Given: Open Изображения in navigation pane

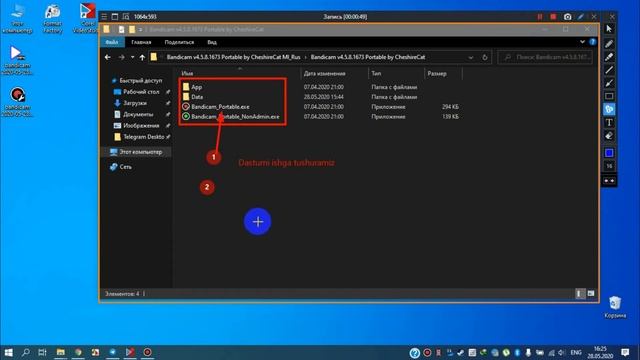Looking at the screenshot, I should click(141, 125).
